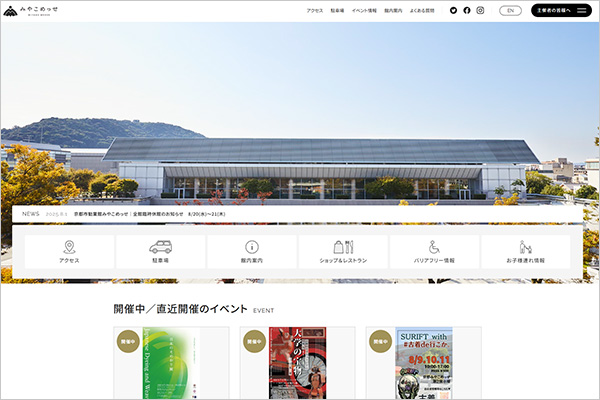Open 館内案内 in the top navigation
600x400 pixels.
click(393, 11)
